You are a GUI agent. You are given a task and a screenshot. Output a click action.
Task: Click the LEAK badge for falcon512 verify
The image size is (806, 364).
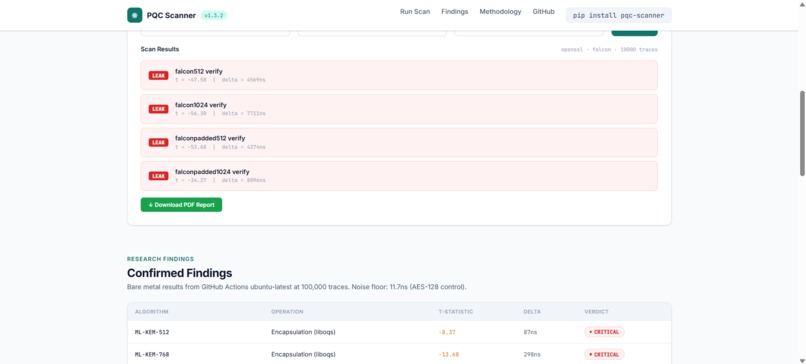point(158,76)
